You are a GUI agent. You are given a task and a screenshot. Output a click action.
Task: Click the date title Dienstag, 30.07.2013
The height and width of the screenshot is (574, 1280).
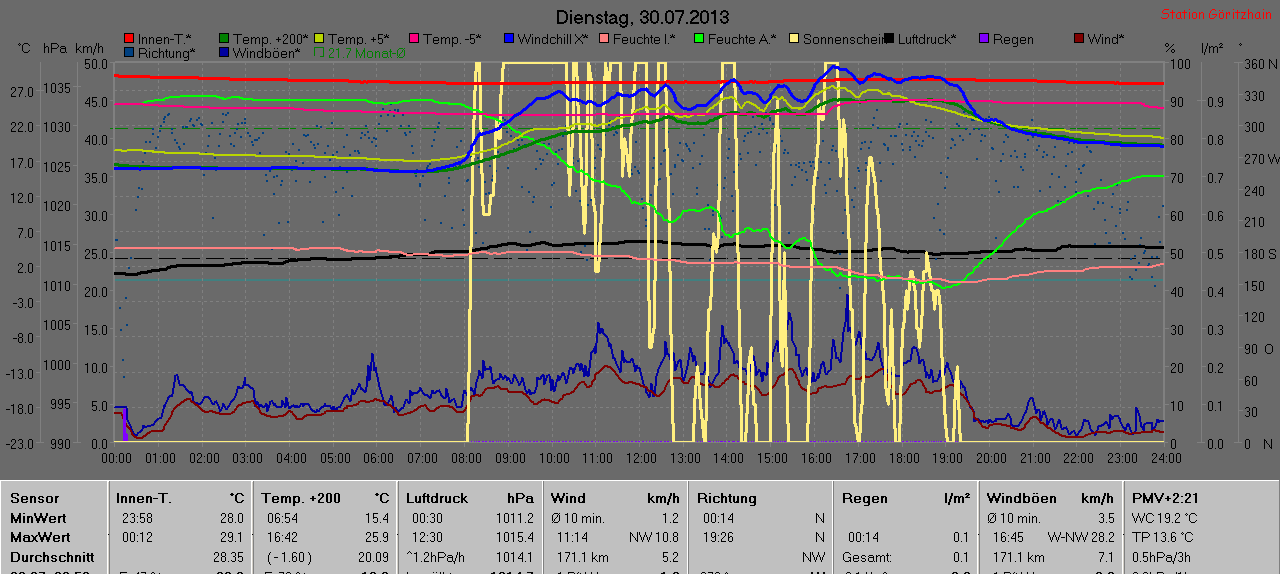point(641,17)
